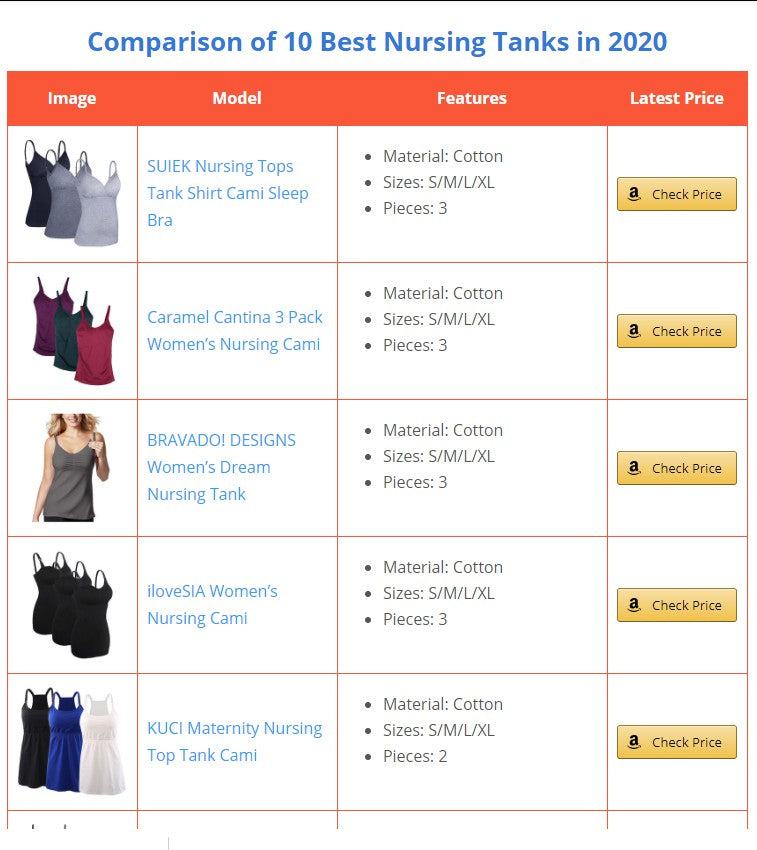Check Price for iloveSIA nursing cami
The image size is (757, 850).
point(677,605)
